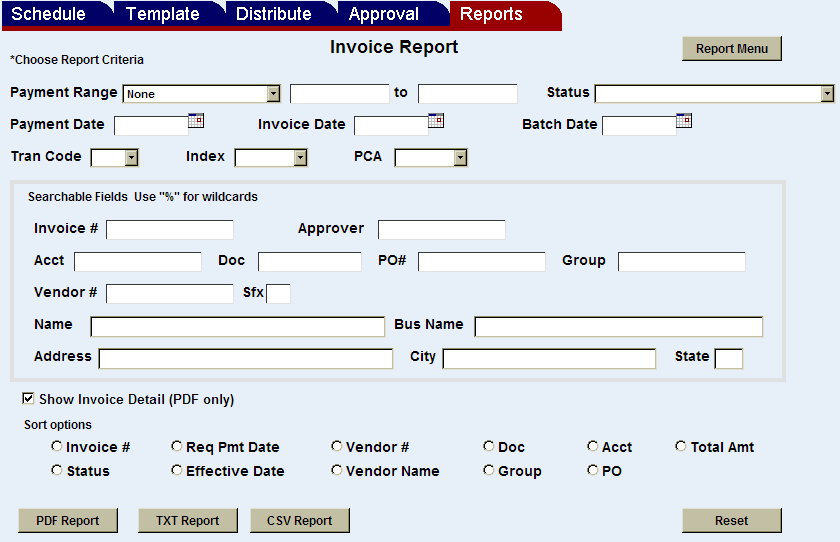Click the Invoice Date text field
This screenshot has height=542, width=840.
391,126
